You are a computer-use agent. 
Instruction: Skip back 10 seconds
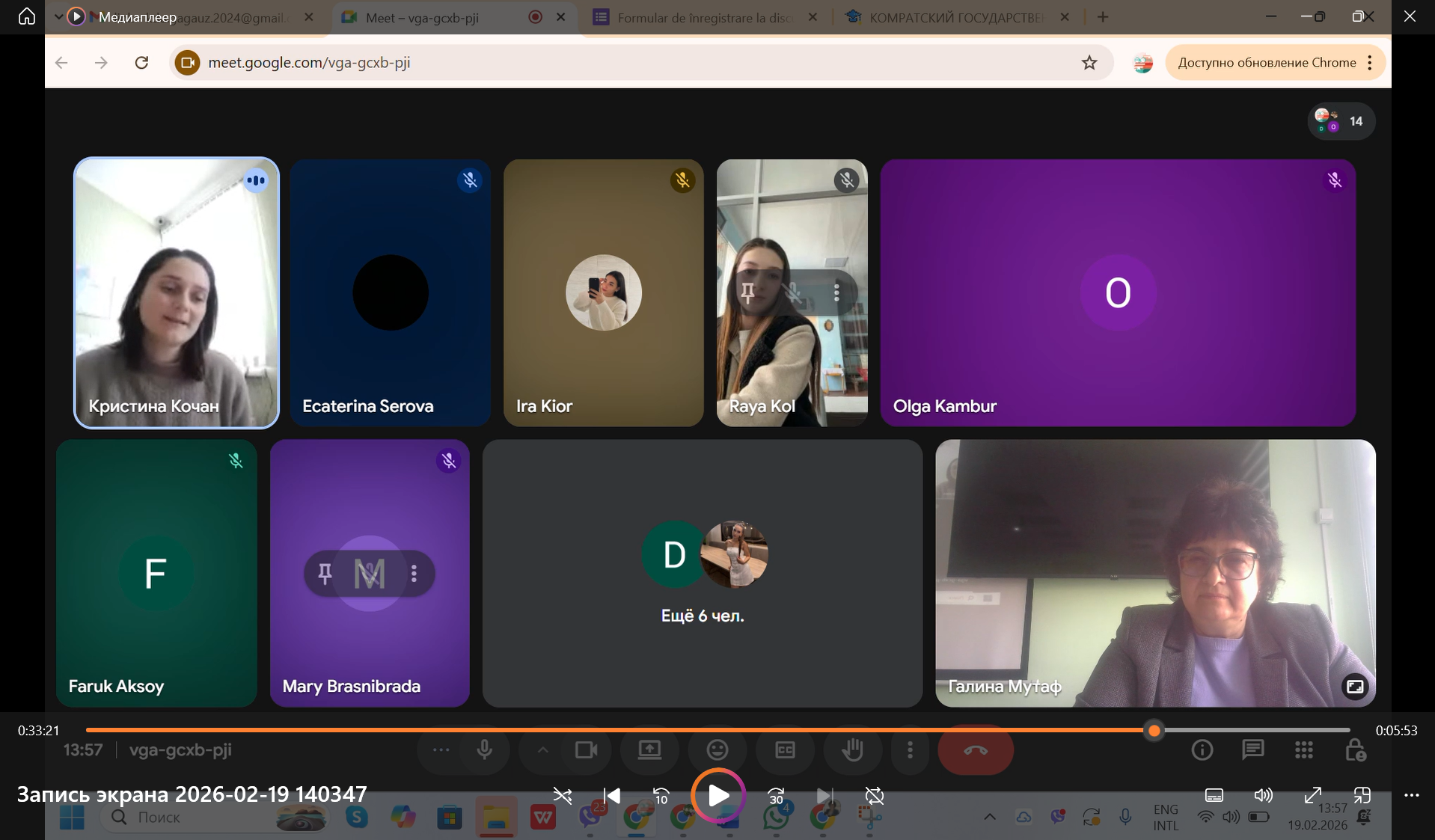coord(661,796)
